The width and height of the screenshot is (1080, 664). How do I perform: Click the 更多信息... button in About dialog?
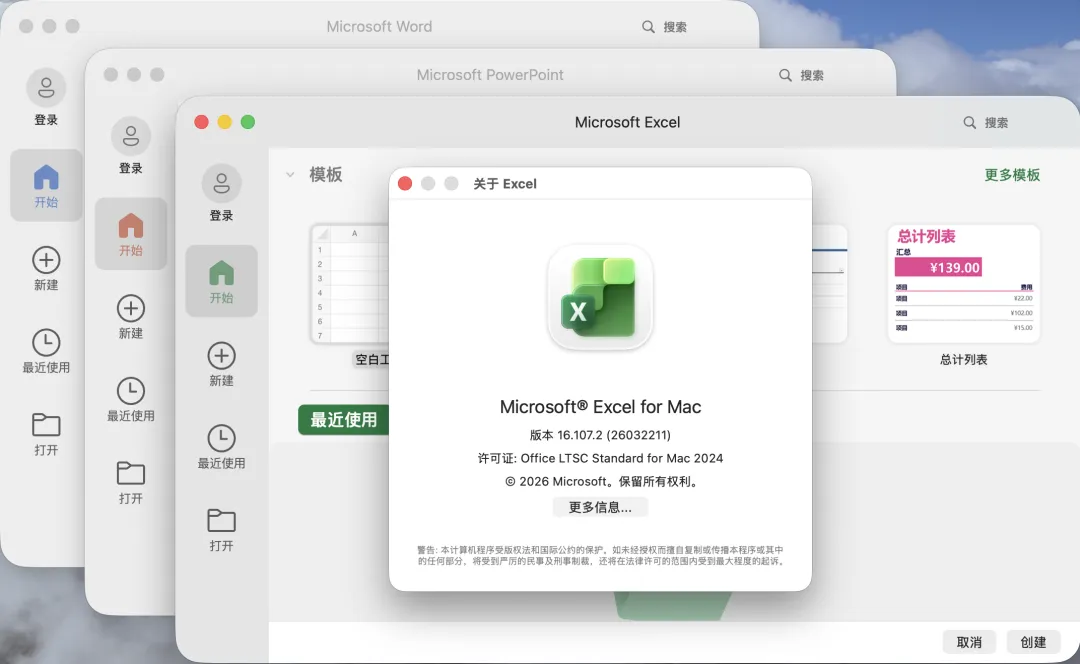tap(600, 507)
